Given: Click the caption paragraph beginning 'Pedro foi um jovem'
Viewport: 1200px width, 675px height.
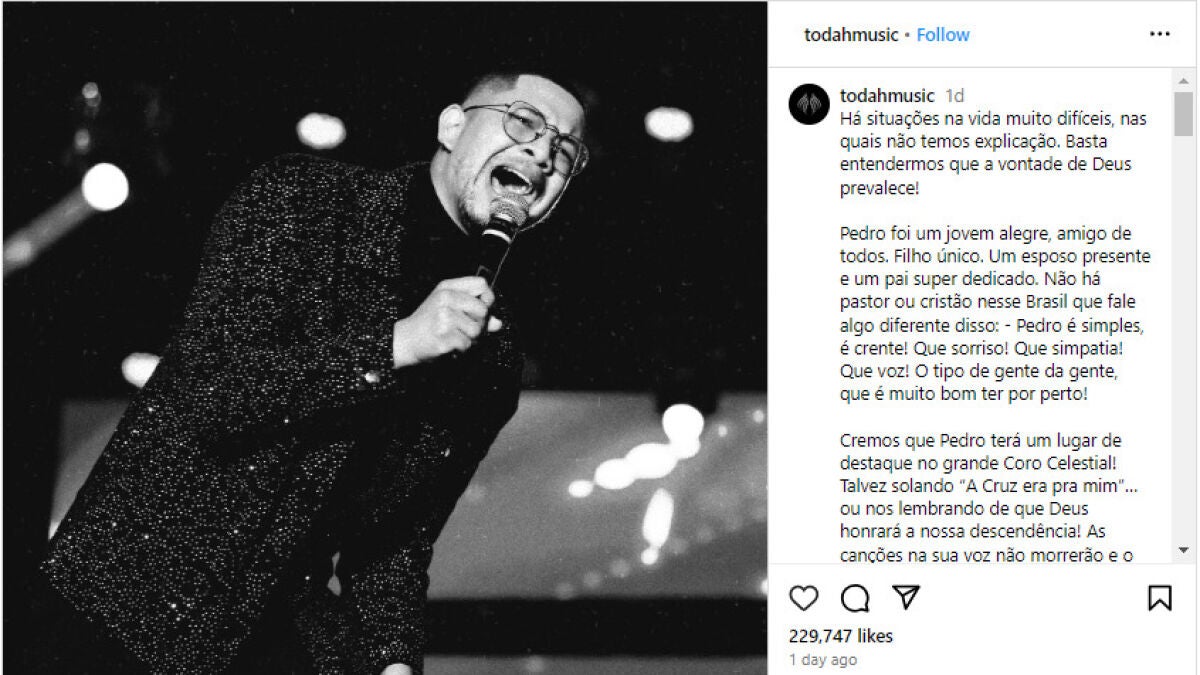Looking at the screenshot, I should pyautogui.click(x=995, y=313).
